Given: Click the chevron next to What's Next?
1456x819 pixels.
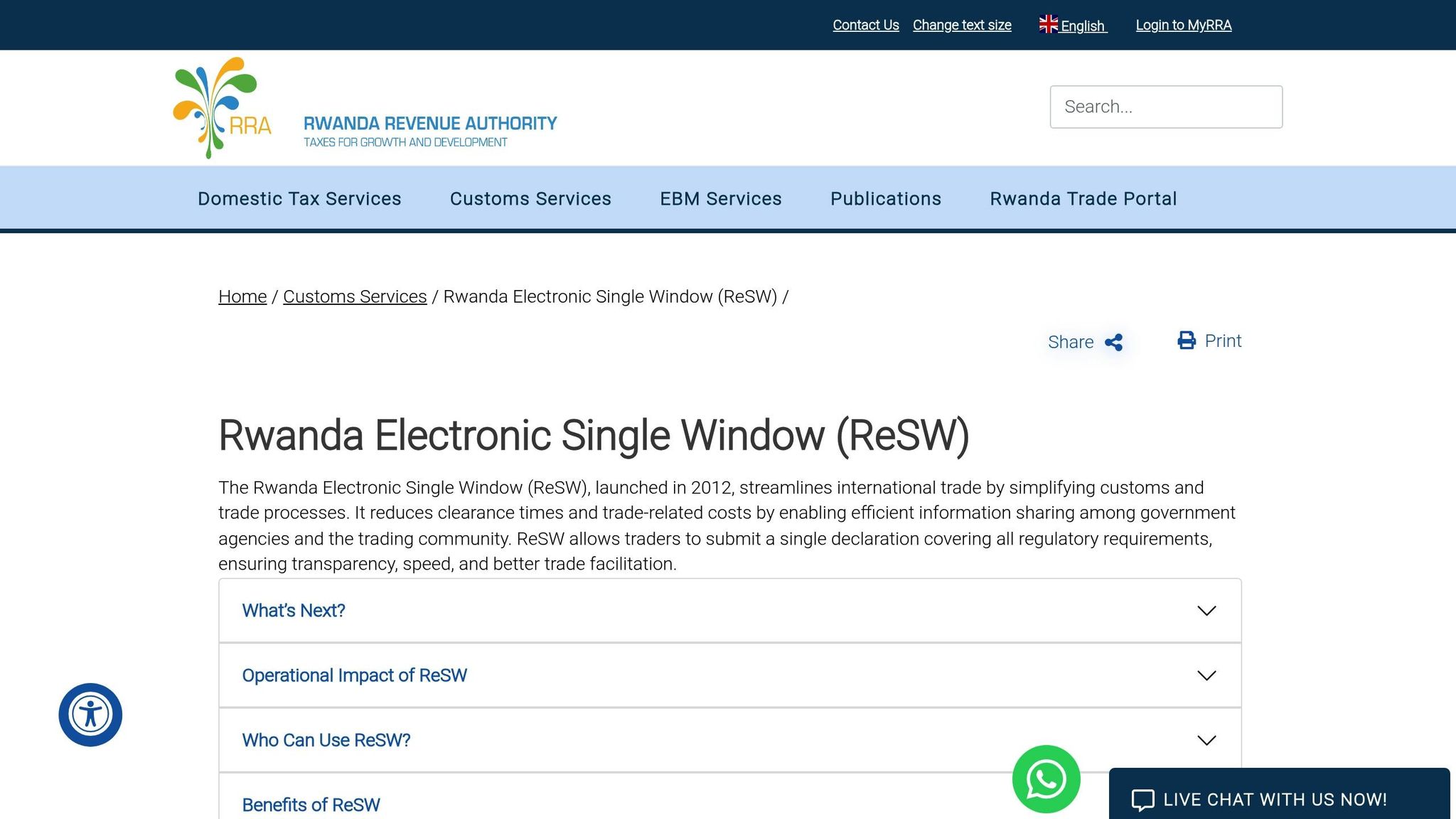Looking at the screenshot, I should 1206,610.
